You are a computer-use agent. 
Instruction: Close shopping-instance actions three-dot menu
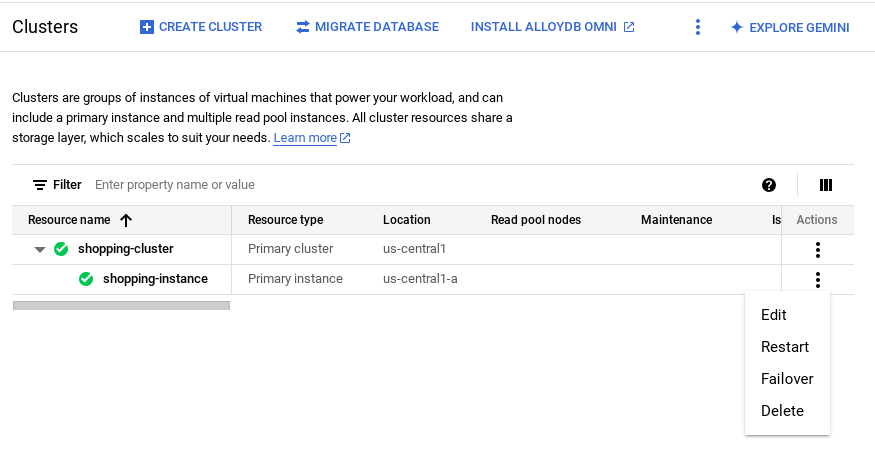tap(818, 280)
